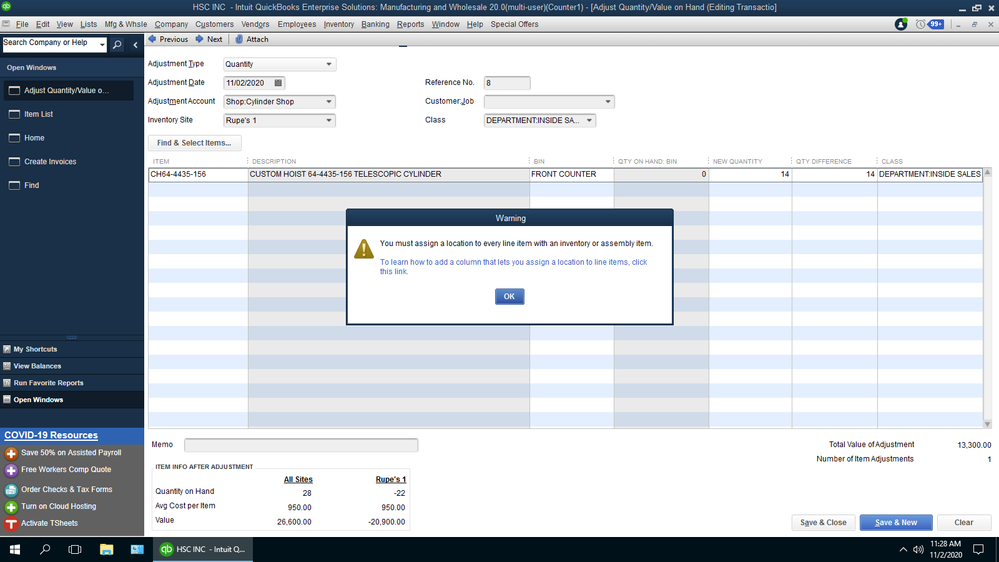
Task: Open the Customer:Job dropdown
Action: pos(608,101)
